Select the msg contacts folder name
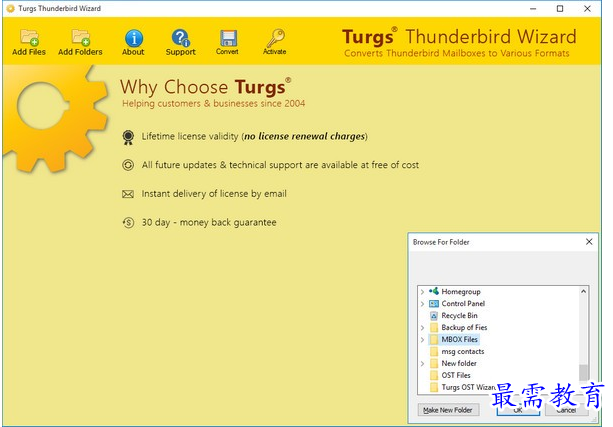Image resolution: width=613 pixels, height=427 pixels. [x=462, y=352]
